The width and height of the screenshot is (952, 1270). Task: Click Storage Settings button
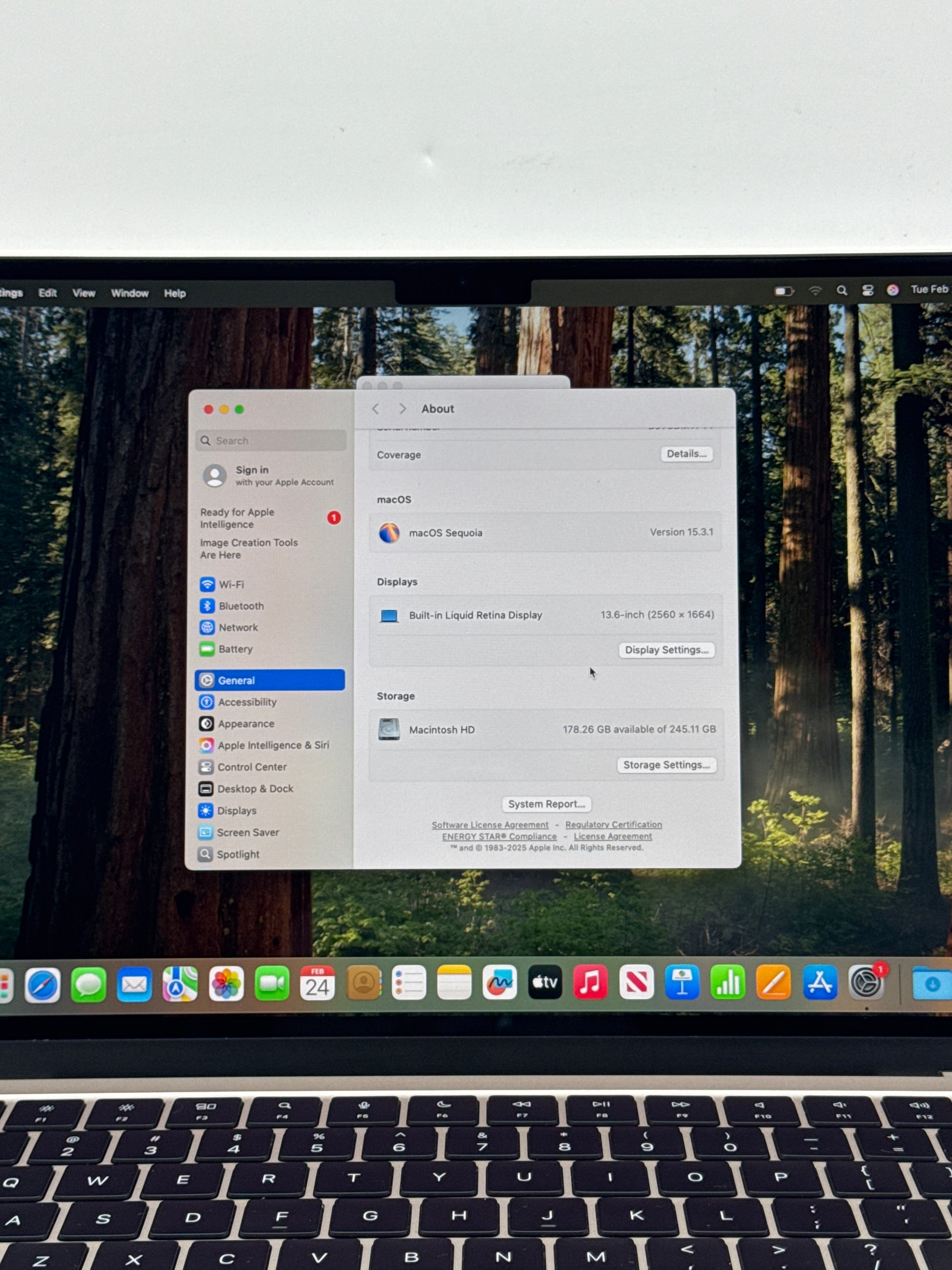click(x=666, y=765)
